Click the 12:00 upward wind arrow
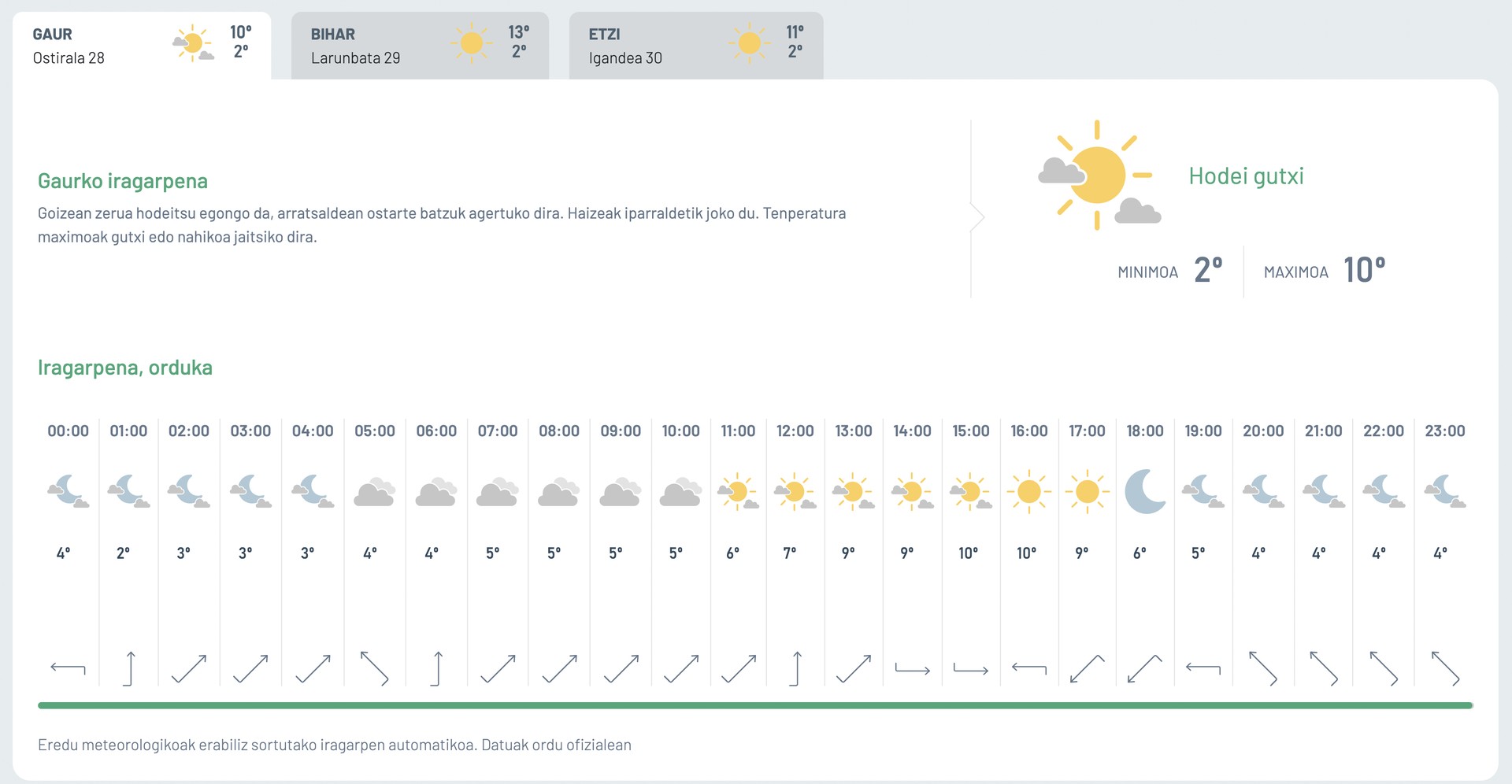 [x=795, y=668]
